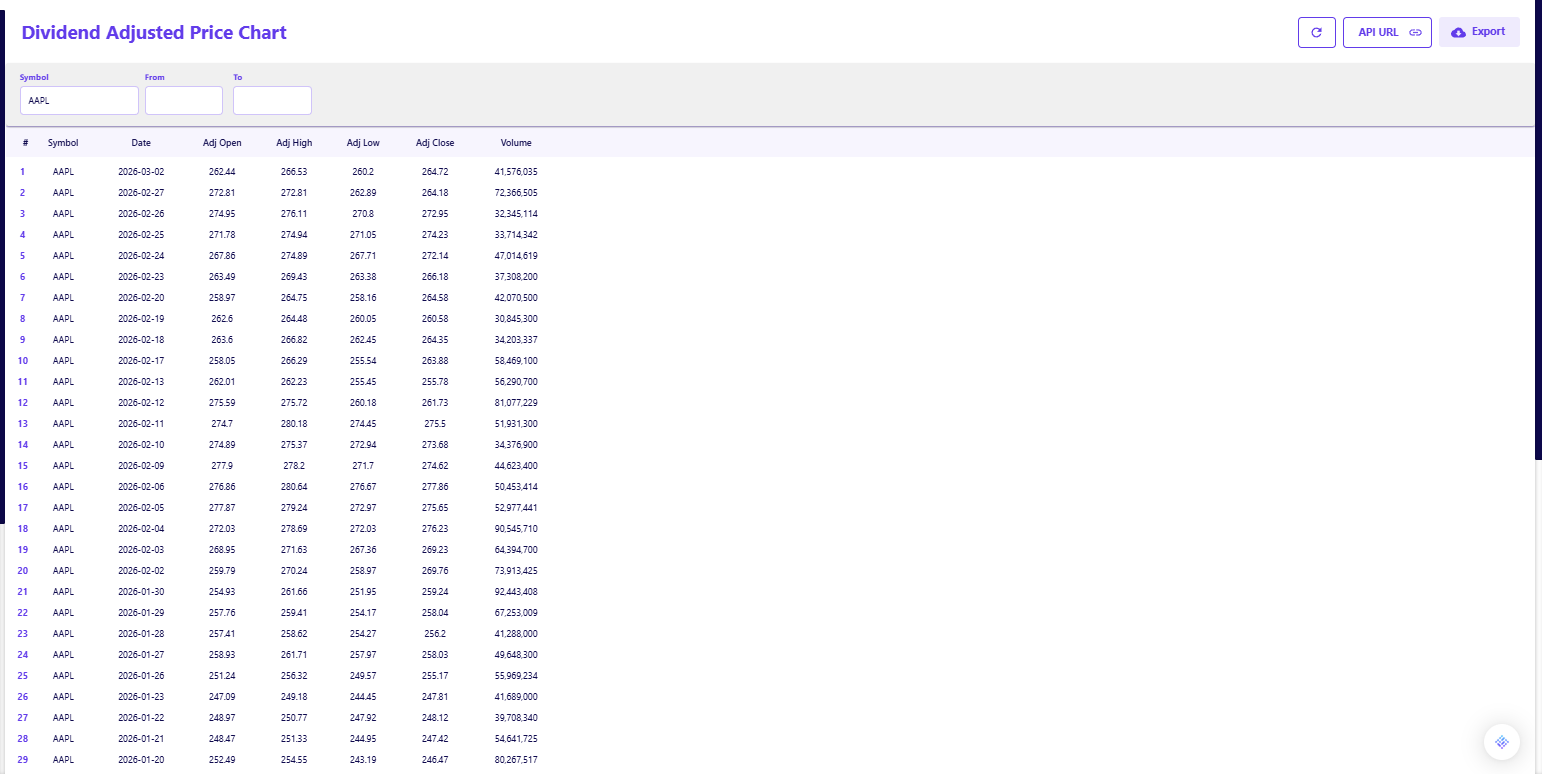This screenshot has height=774, width=1542.
Task: Click the 2026-02-12 date cell
Action: point(141,402)
